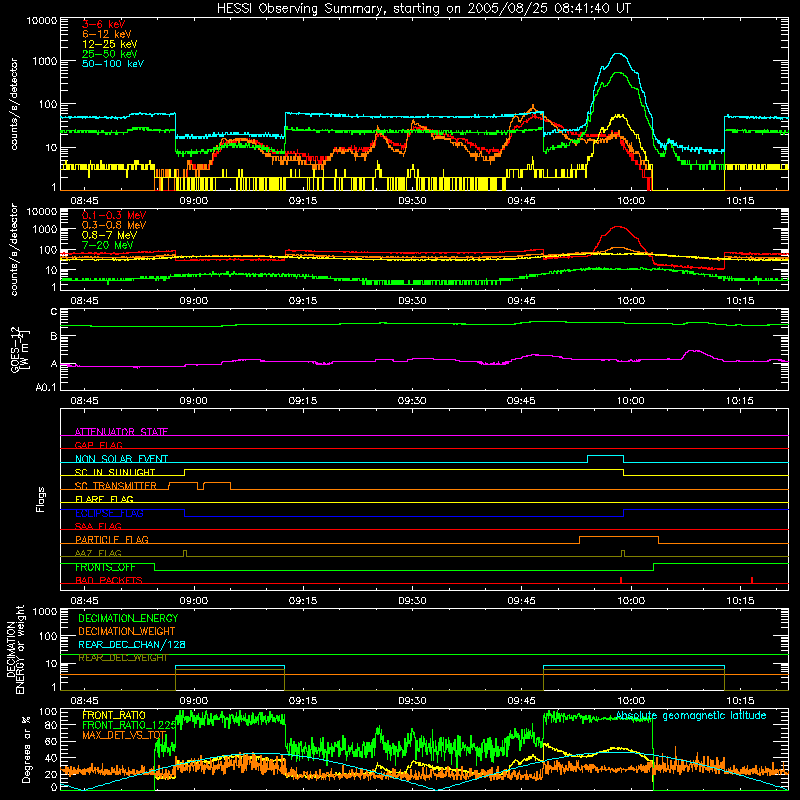The image size is (800, 800).
Task: Select the 50-100 keV legend label
Action: [x=113, y=64]
